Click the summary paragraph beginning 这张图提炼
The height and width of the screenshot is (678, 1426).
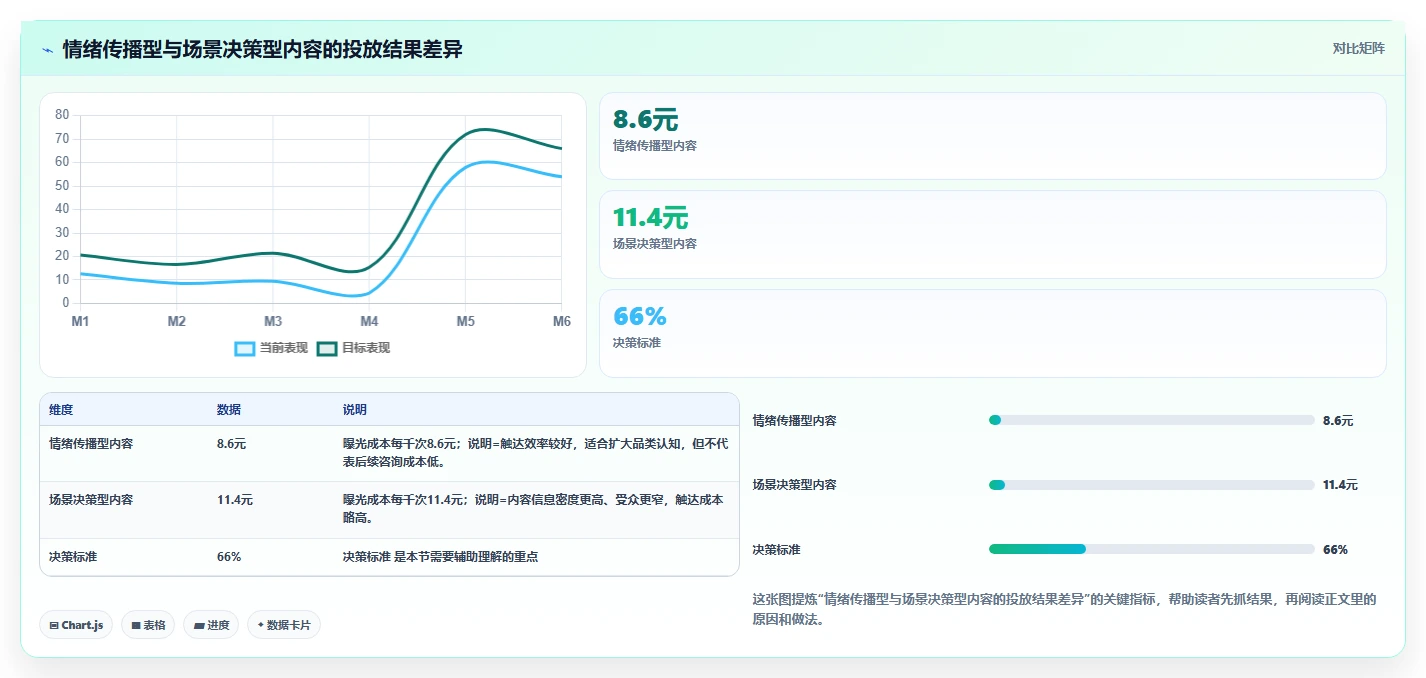click(1064, 609)
